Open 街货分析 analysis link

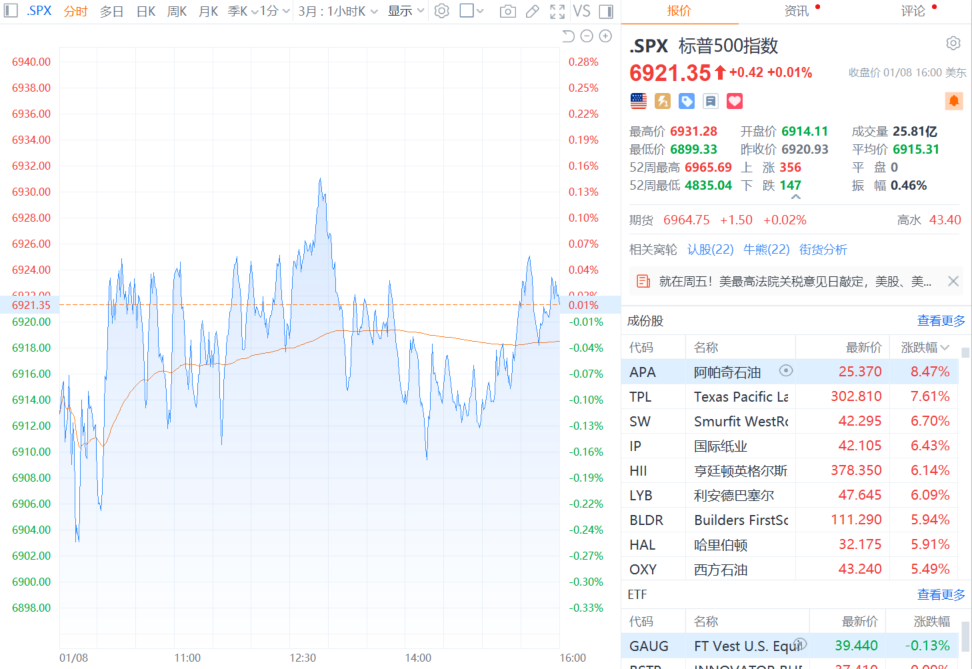coord(823,249)
